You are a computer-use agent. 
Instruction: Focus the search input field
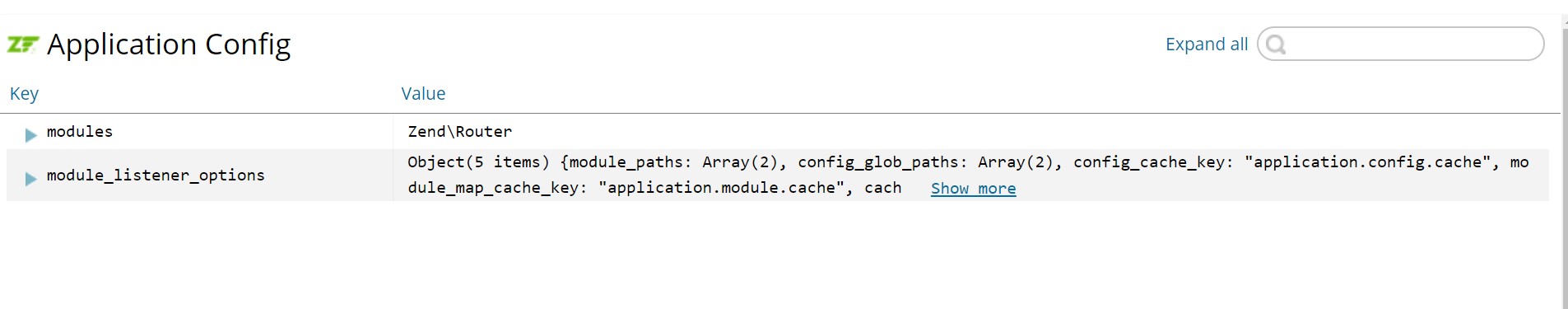coord(1401,44)
